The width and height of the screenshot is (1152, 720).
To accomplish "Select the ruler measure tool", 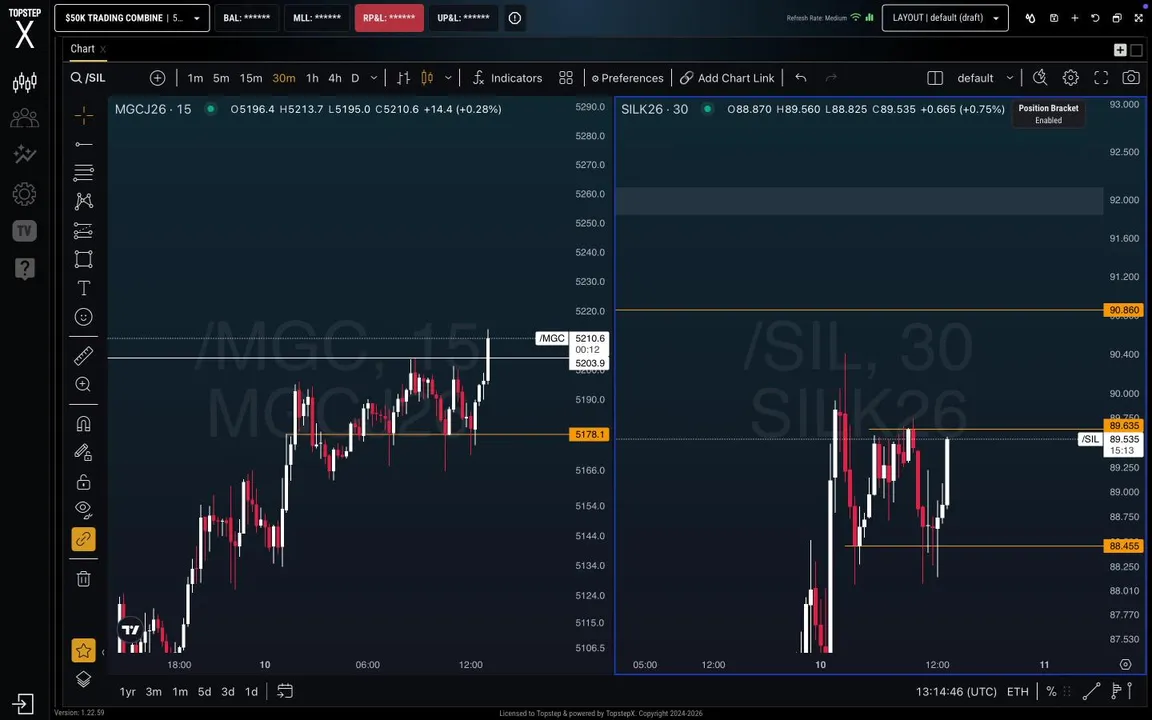I will pos(84,356).
